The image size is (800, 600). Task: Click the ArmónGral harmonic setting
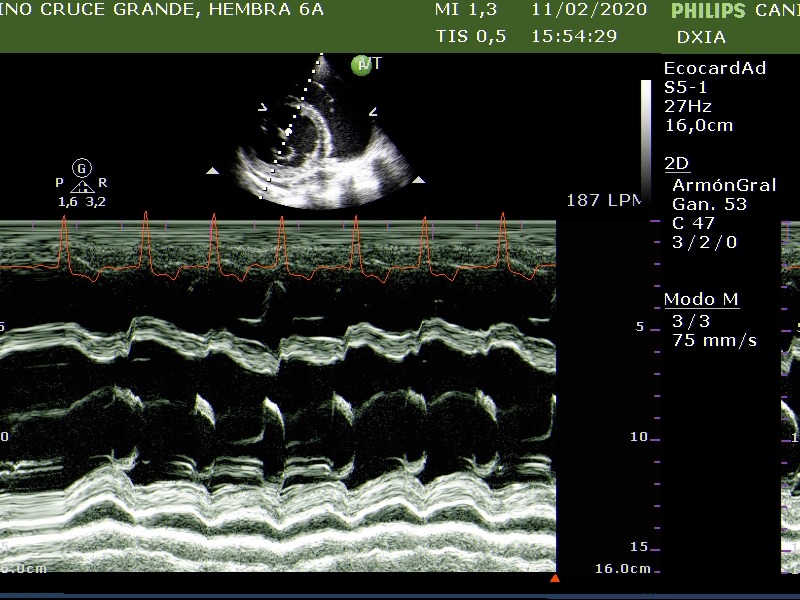(x=724, y=185)
